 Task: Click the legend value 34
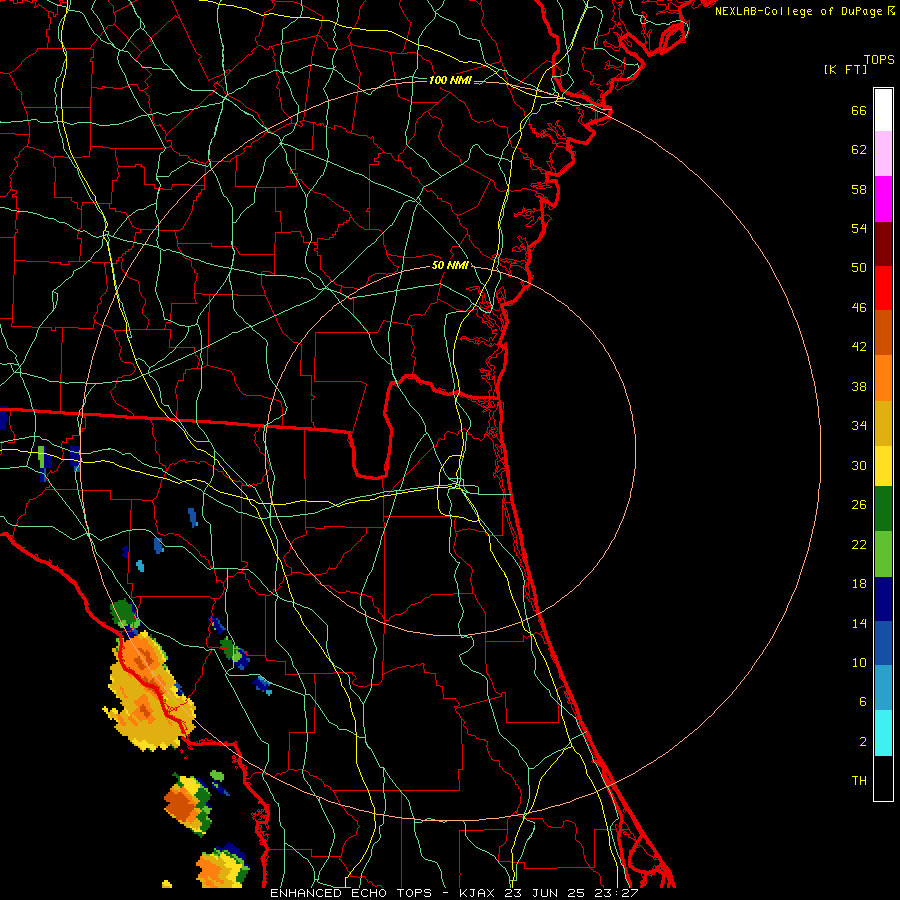859,426
